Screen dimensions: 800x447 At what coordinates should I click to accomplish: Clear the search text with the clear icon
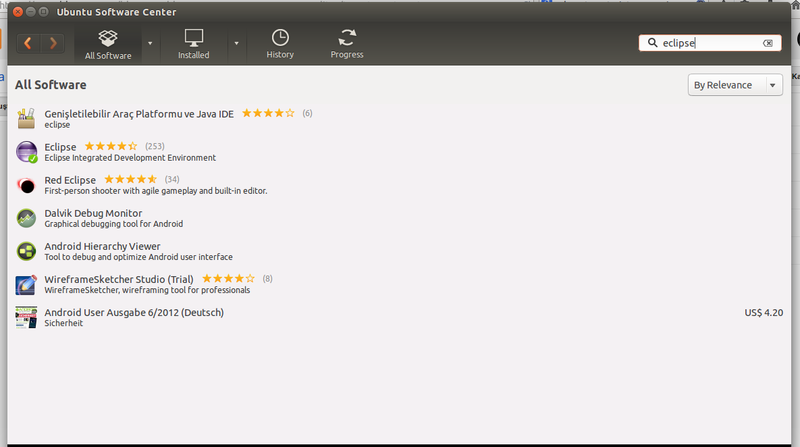point(768,43)
